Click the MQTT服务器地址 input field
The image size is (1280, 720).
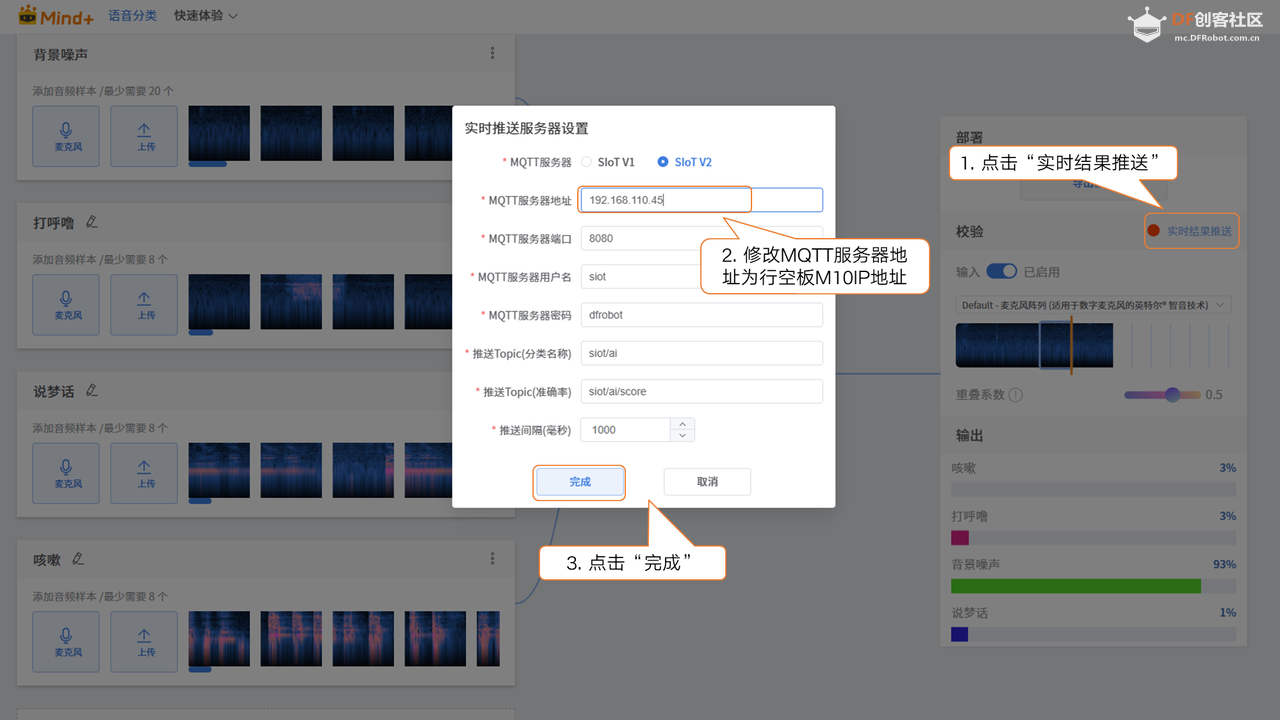tap(664, 199)
